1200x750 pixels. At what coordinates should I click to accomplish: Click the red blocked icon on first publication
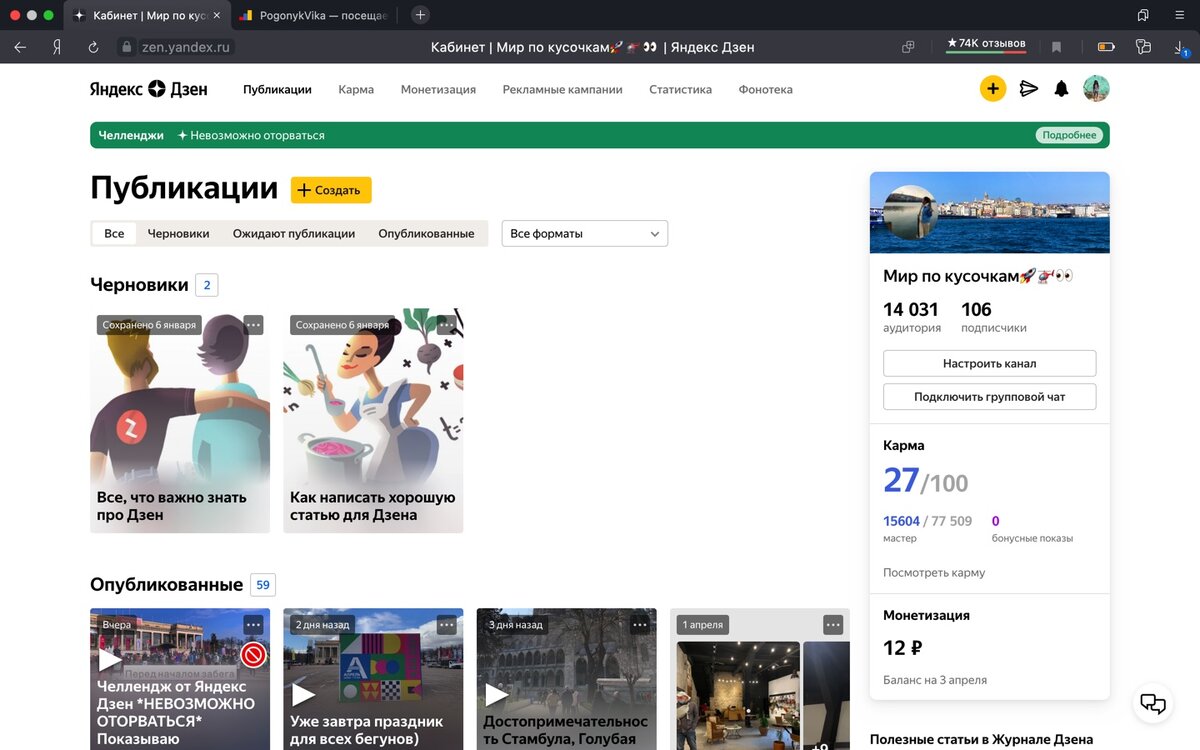click(253, 655)
